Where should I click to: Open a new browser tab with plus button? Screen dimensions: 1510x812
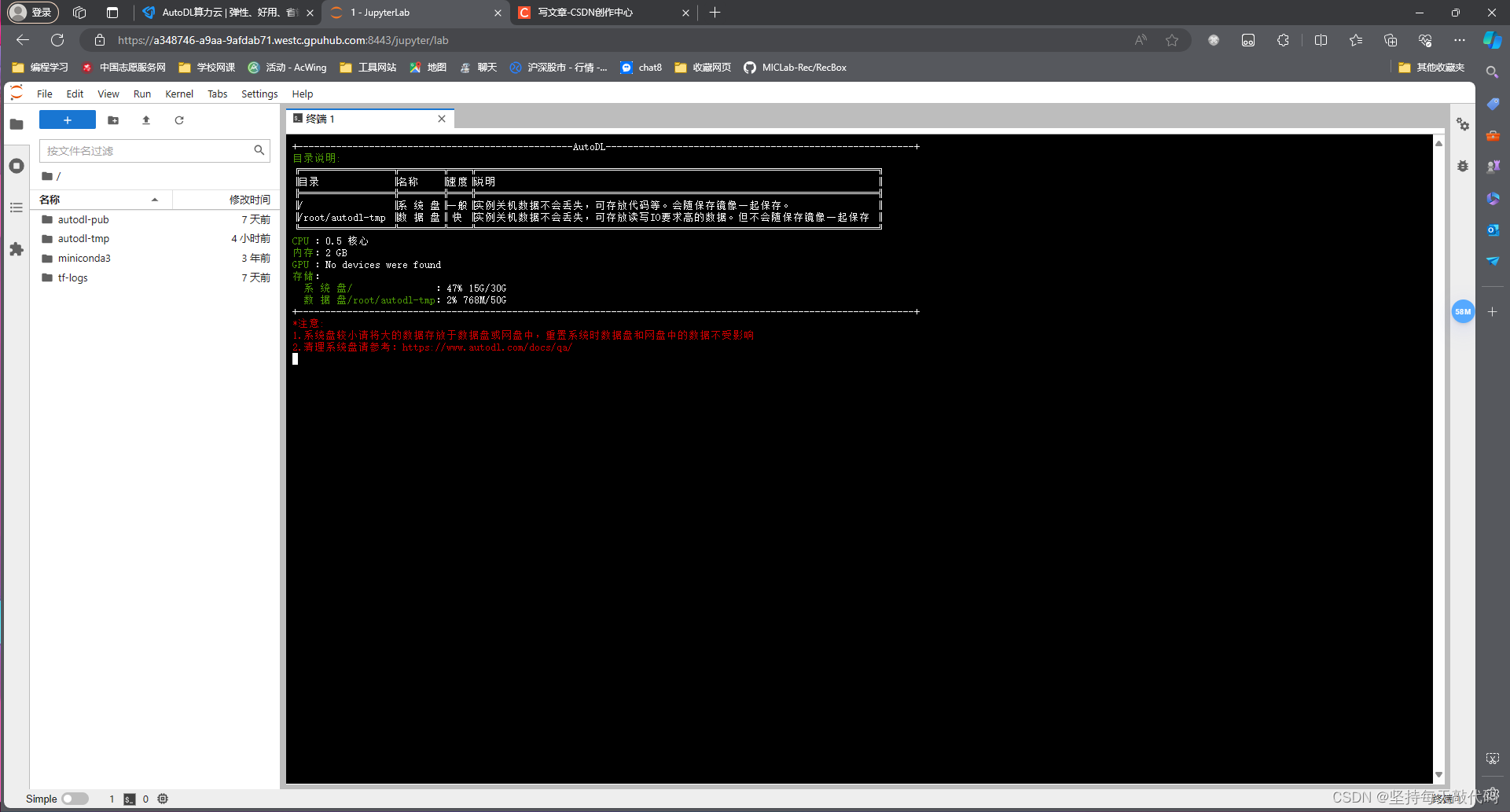coord(715,13)
